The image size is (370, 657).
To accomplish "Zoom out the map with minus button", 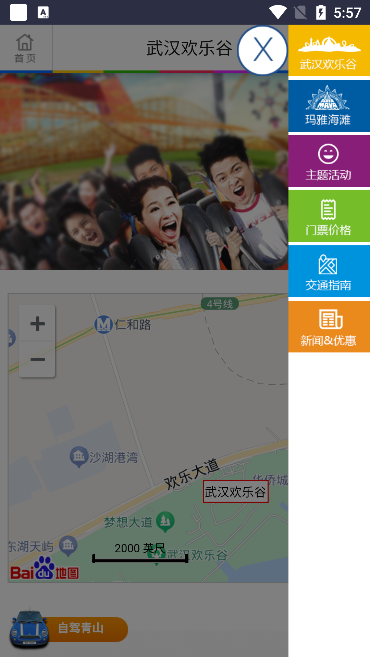I will tap(37, 360).
